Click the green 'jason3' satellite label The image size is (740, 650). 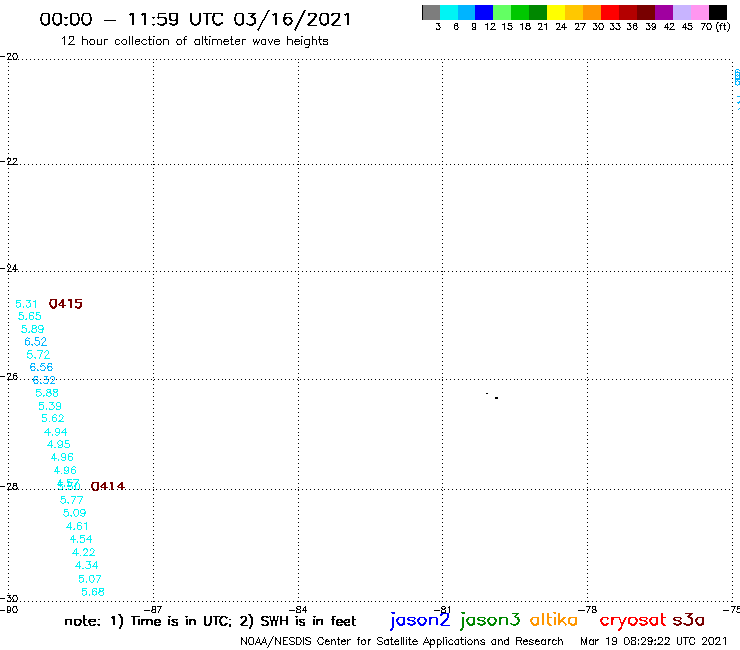[490, 620]
